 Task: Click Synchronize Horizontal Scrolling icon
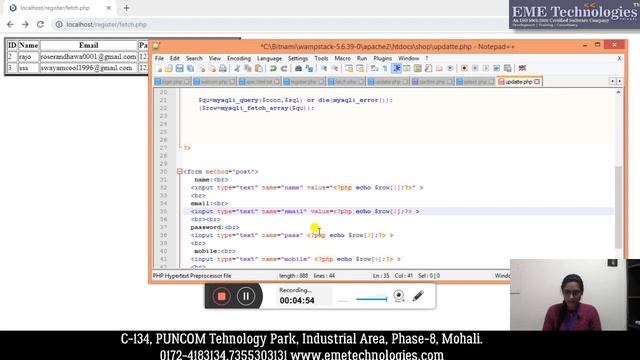pos(360,68)
